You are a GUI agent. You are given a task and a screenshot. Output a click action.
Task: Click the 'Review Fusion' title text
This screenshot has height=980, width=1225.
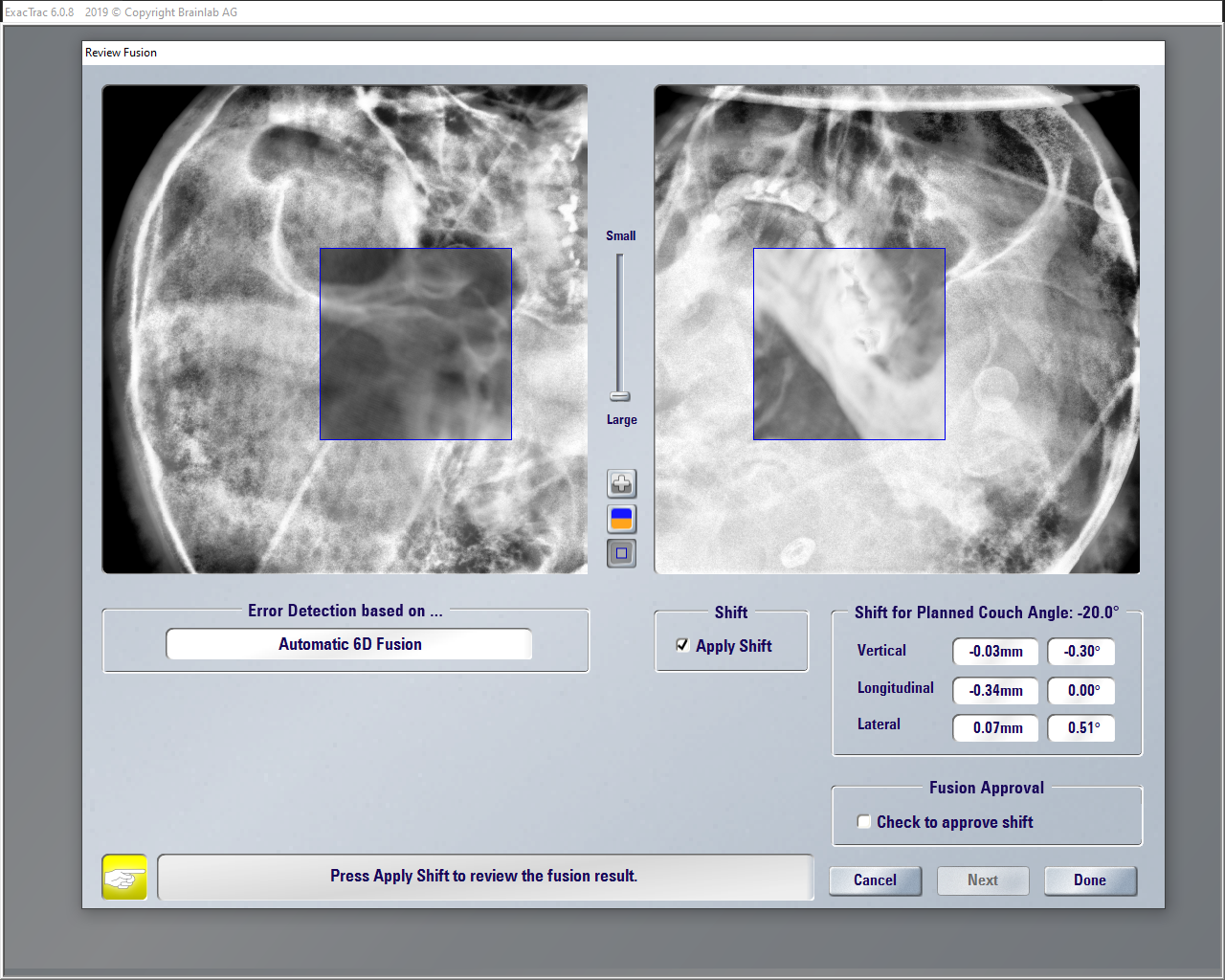pos(121,53)
